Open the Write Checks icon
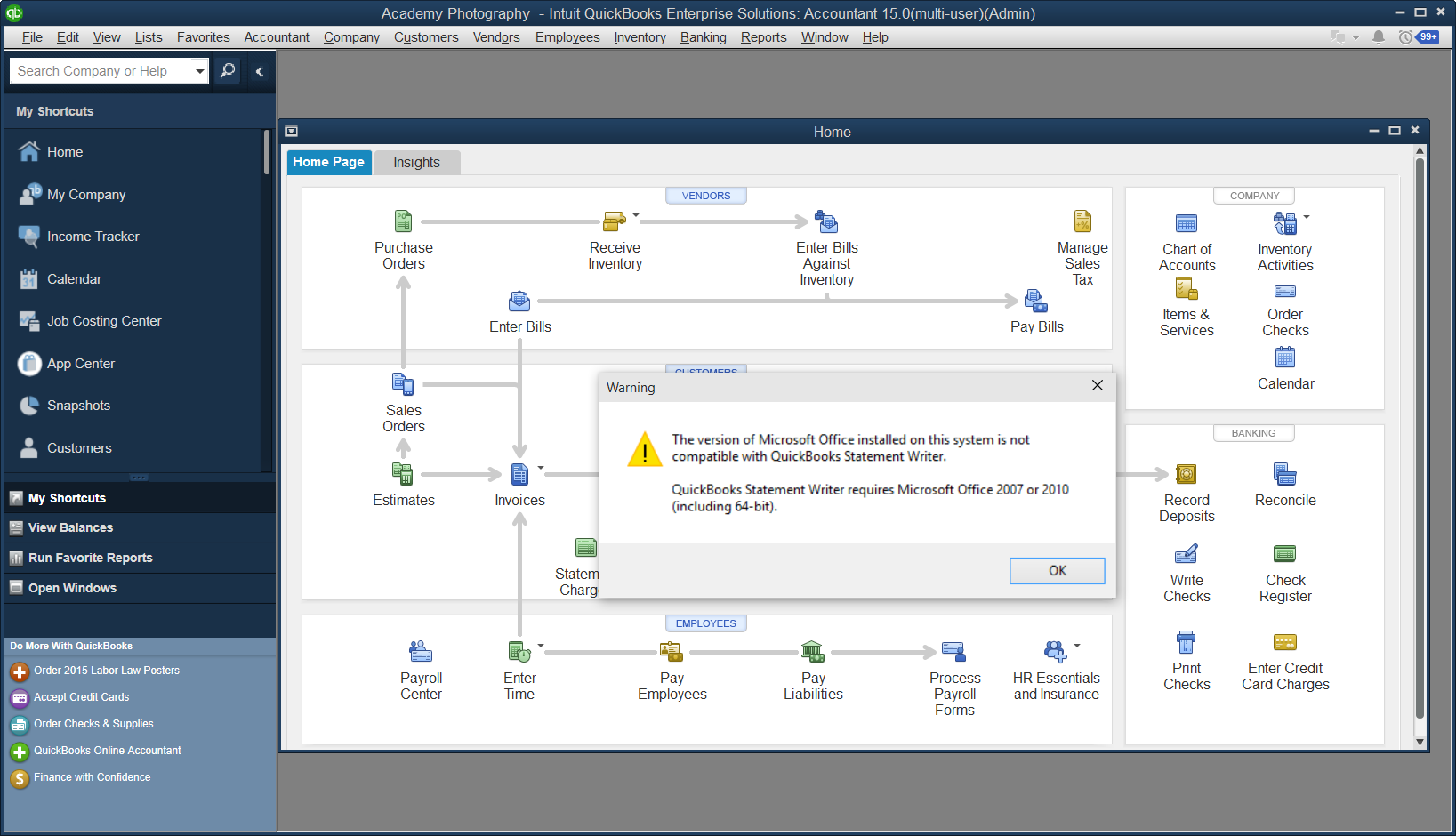 (x=1187, y=553)
